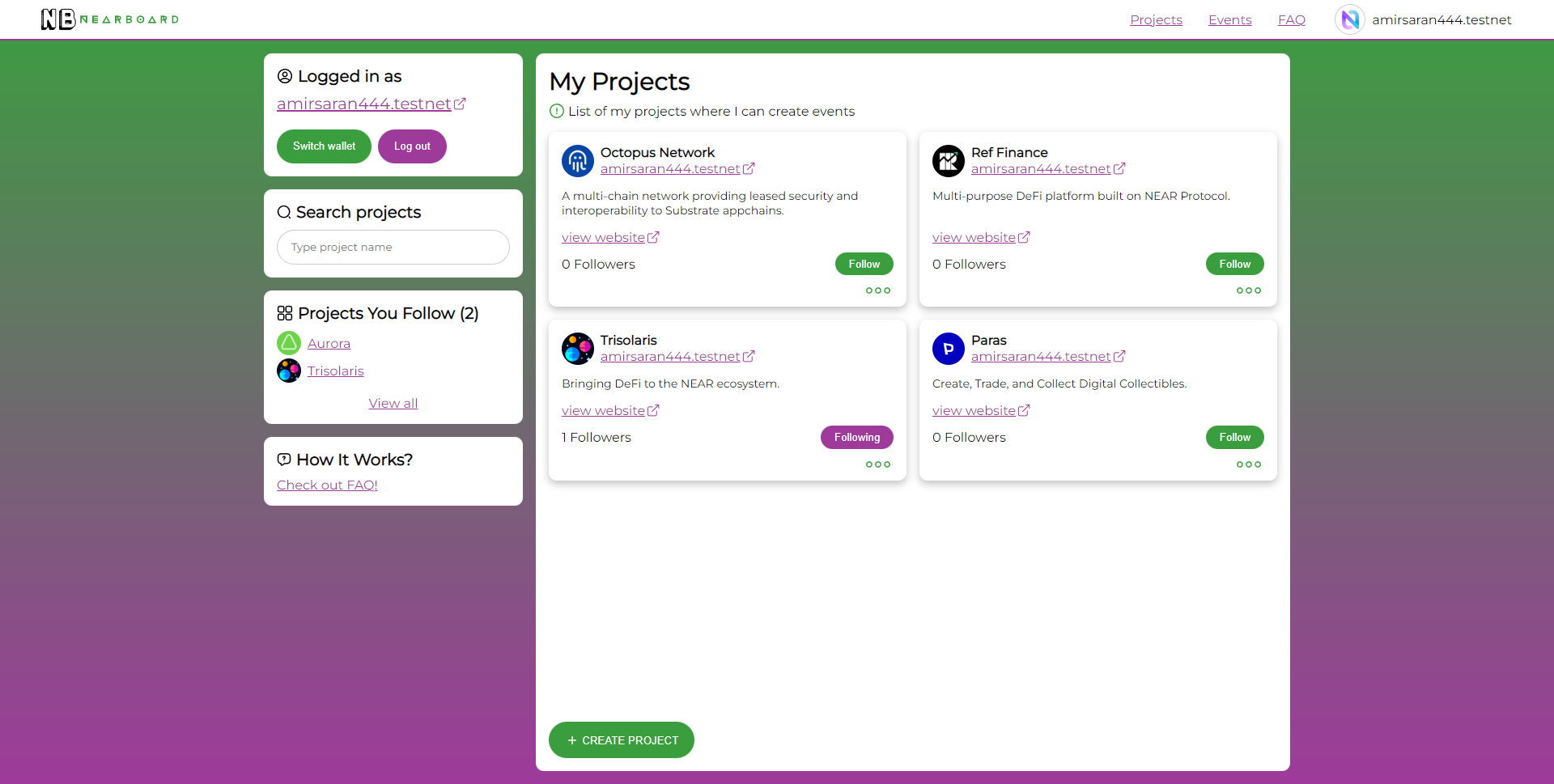Go to Projects in the top navigation
The width and height of the screenshot is (1554, 784).
click(1156, 19)
